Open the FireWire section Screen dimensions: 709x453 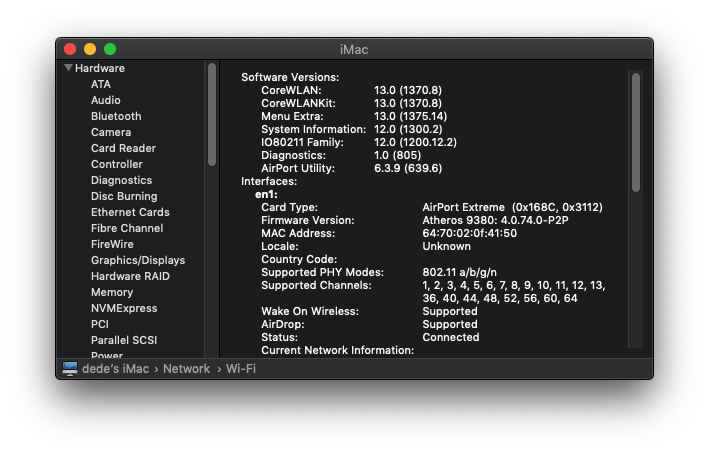[x=112, y=244]
